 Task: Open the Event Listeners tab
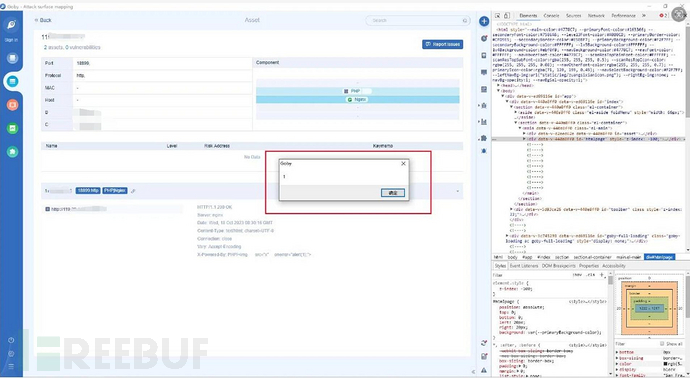point(524,266)
